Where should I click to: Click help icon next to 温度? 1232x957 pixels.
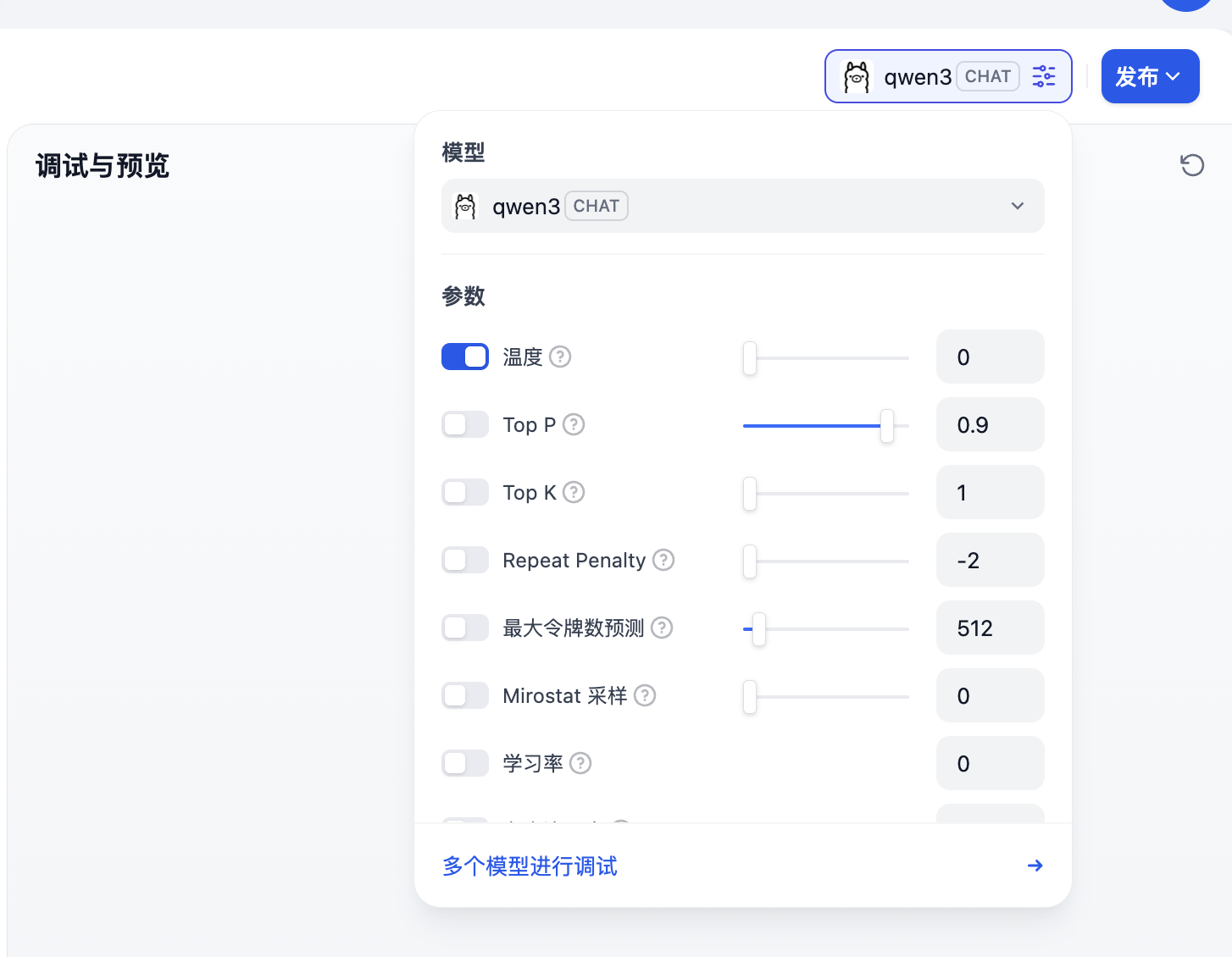pos(560,357)
